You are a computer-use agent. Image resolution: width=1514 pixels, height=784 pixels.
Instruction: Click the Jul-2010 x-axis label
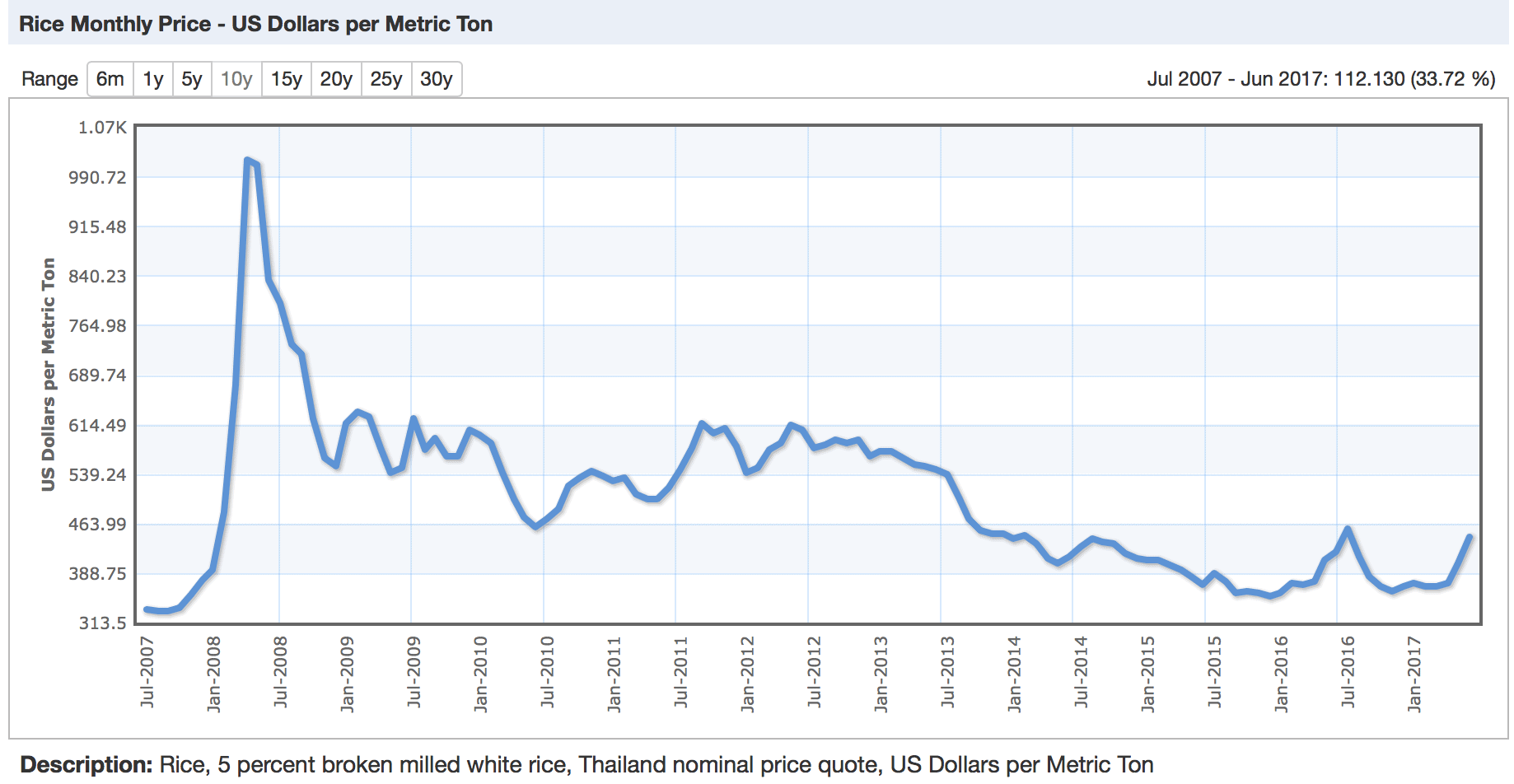click(x=547, y=671)
